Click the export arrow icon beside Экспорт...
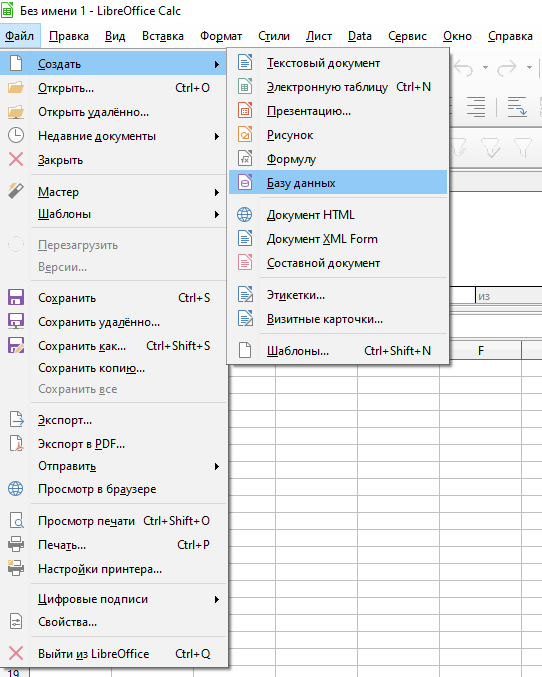Viewport: 542px width, 677px height. (16, 420)
